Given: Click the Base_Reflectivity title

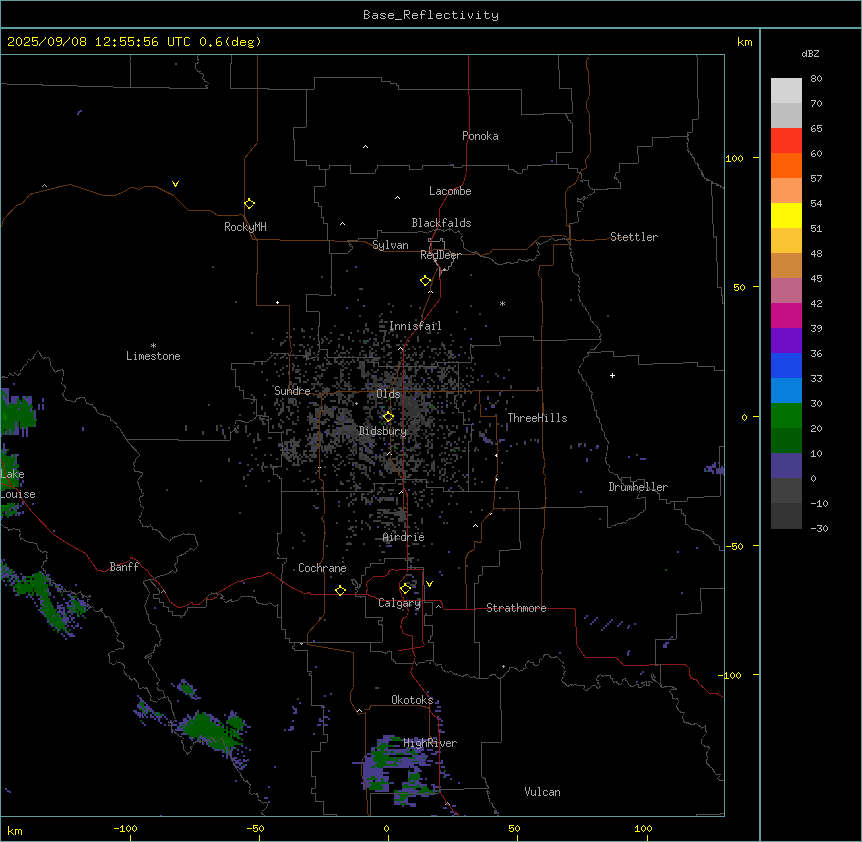Looking at the screenshot, I should click(431, 15).
